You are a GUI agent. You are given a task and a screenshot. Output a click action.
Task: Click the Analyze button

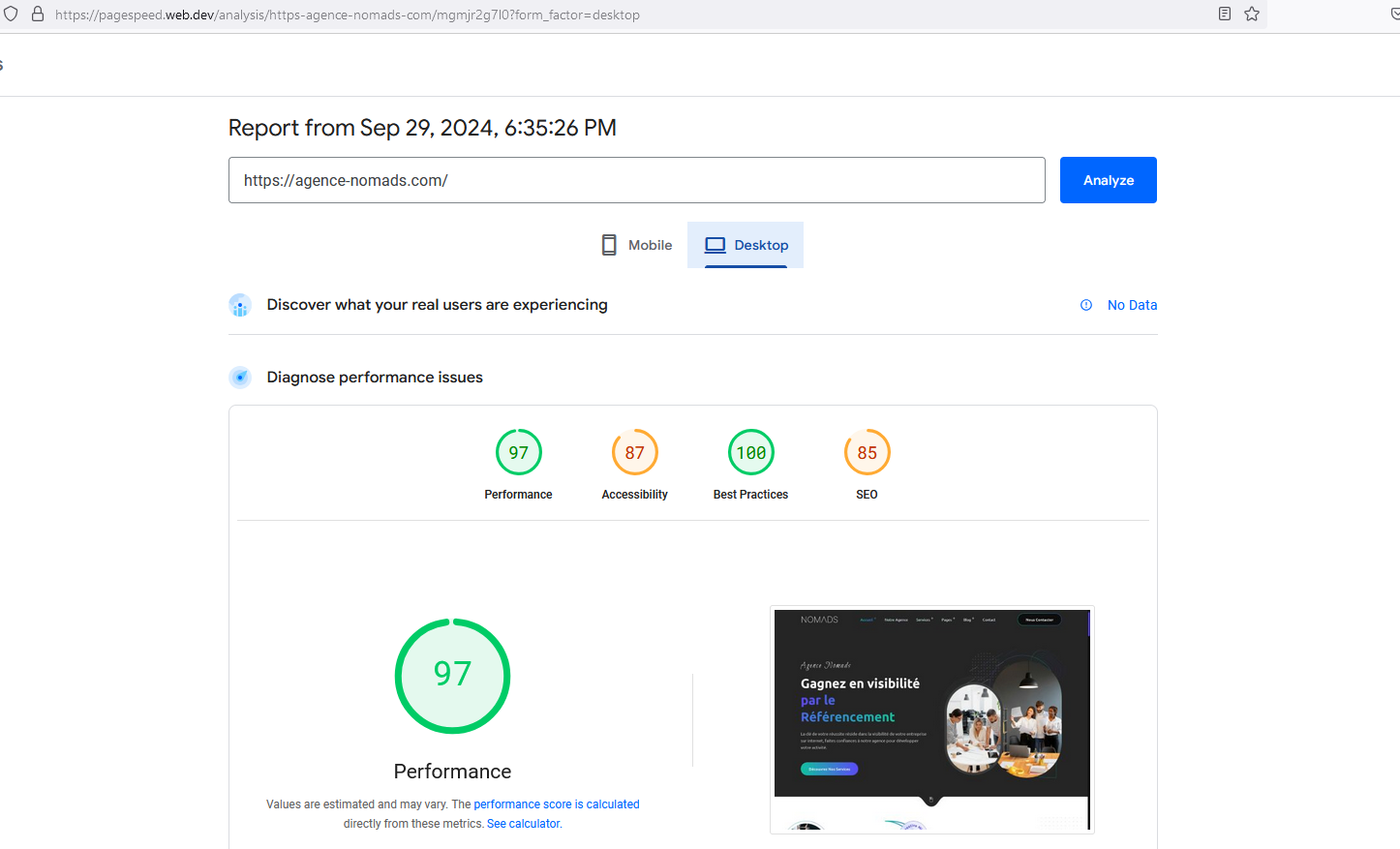[x=1109, y=180]
